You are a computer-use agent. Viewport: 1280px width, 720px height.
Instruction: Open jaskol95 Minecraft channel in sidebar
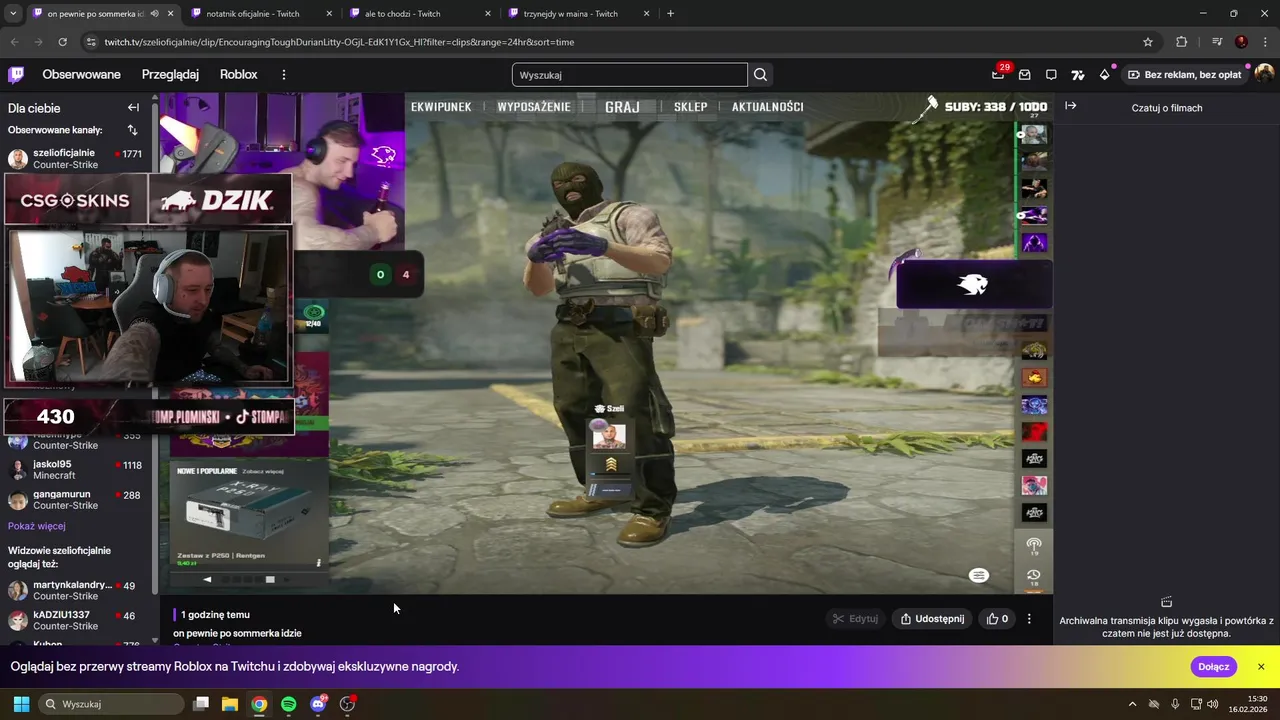pos(76,470)
